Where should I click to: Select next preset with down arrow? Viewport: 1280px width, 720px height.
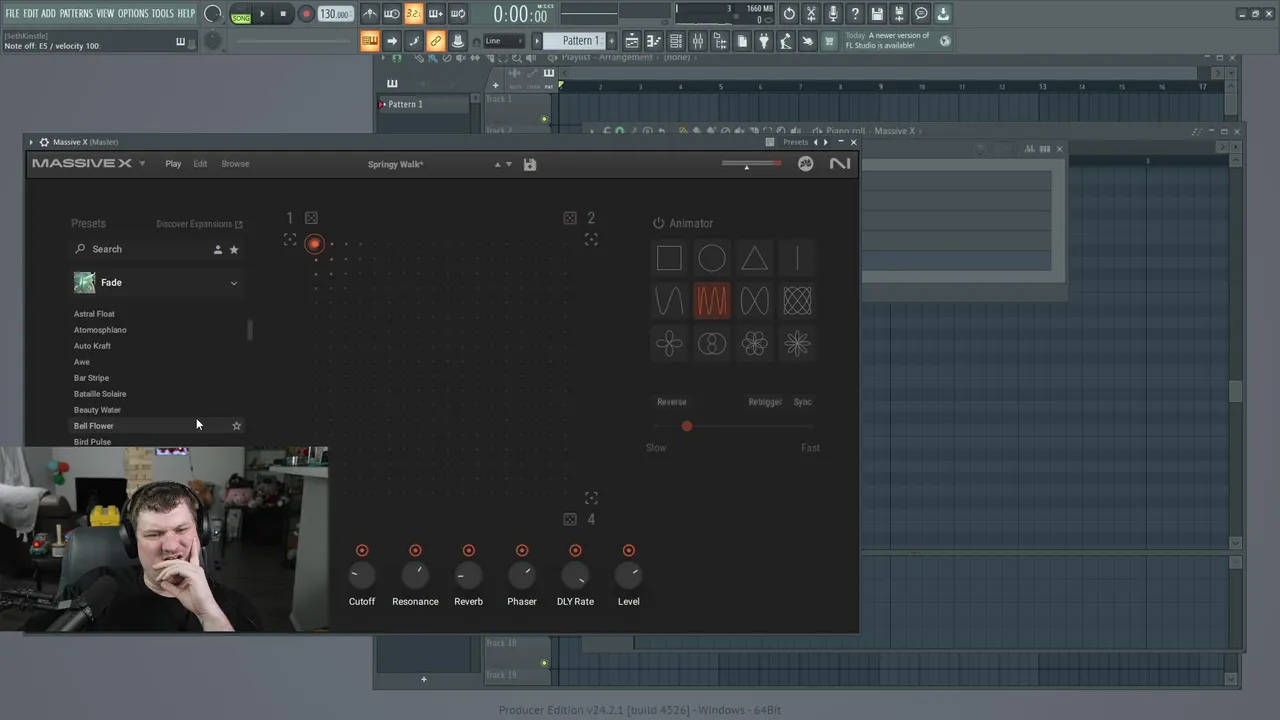pyautogui.click(x=509, y=164)
